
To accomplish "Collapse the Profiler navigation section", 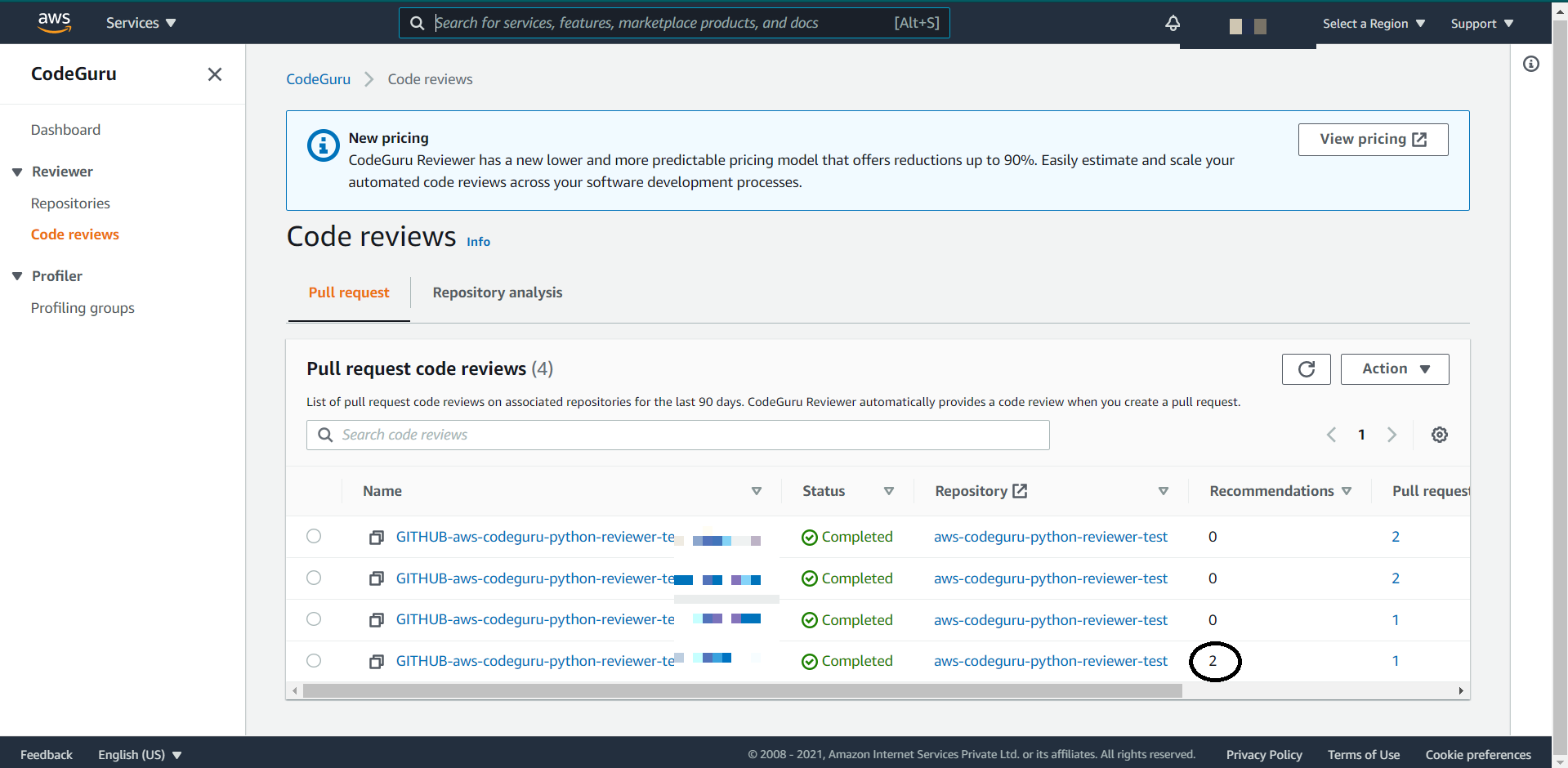I will (17, 276).
